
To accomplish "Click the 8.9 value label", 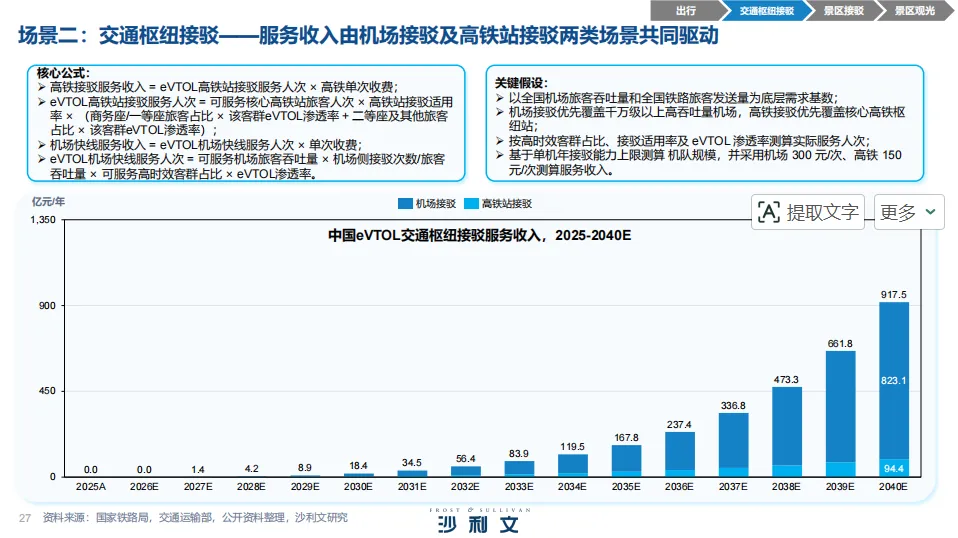I will (305, 467).
